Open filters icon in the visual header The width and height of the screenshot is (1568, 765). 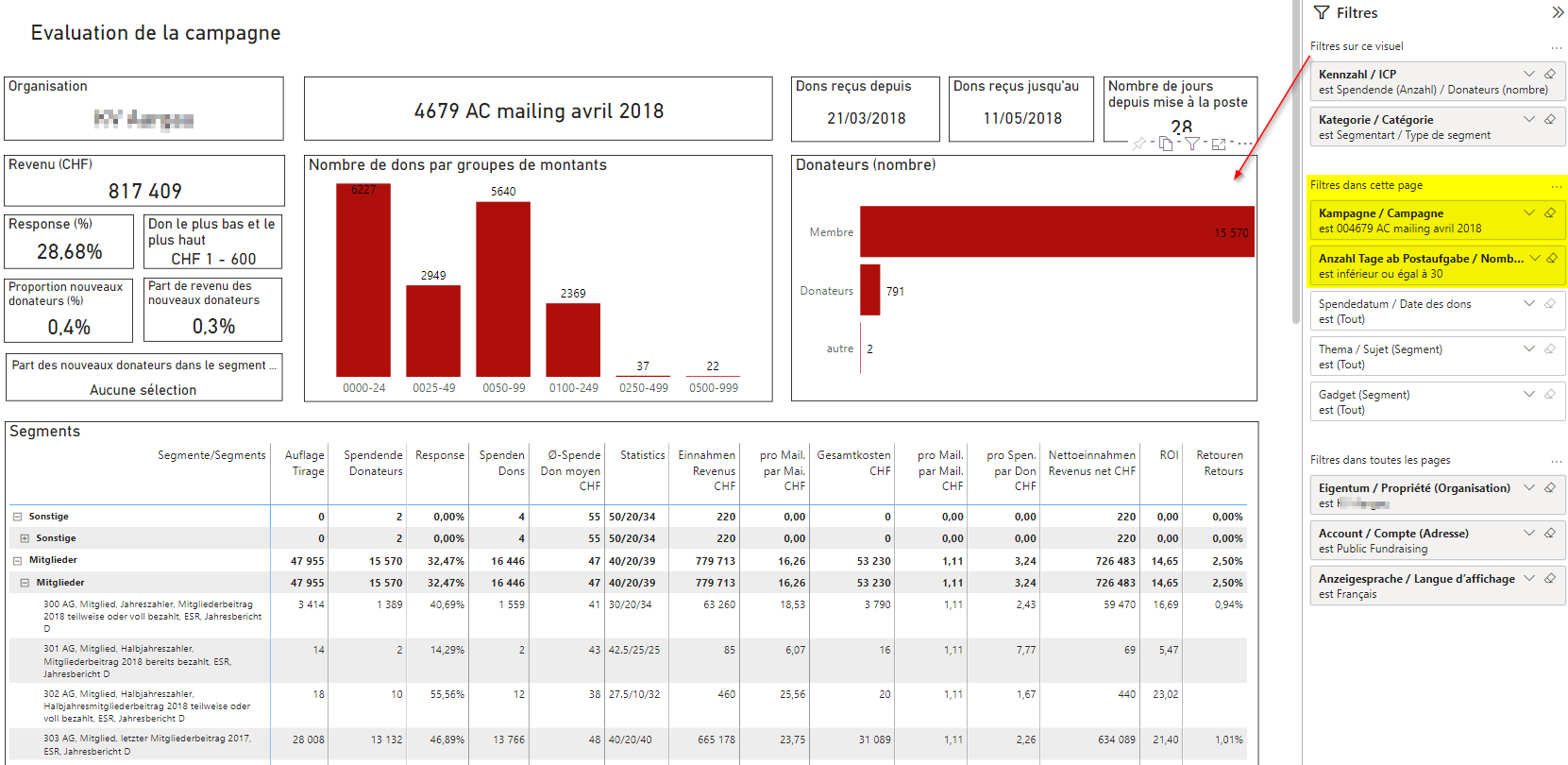point(1192,144)
